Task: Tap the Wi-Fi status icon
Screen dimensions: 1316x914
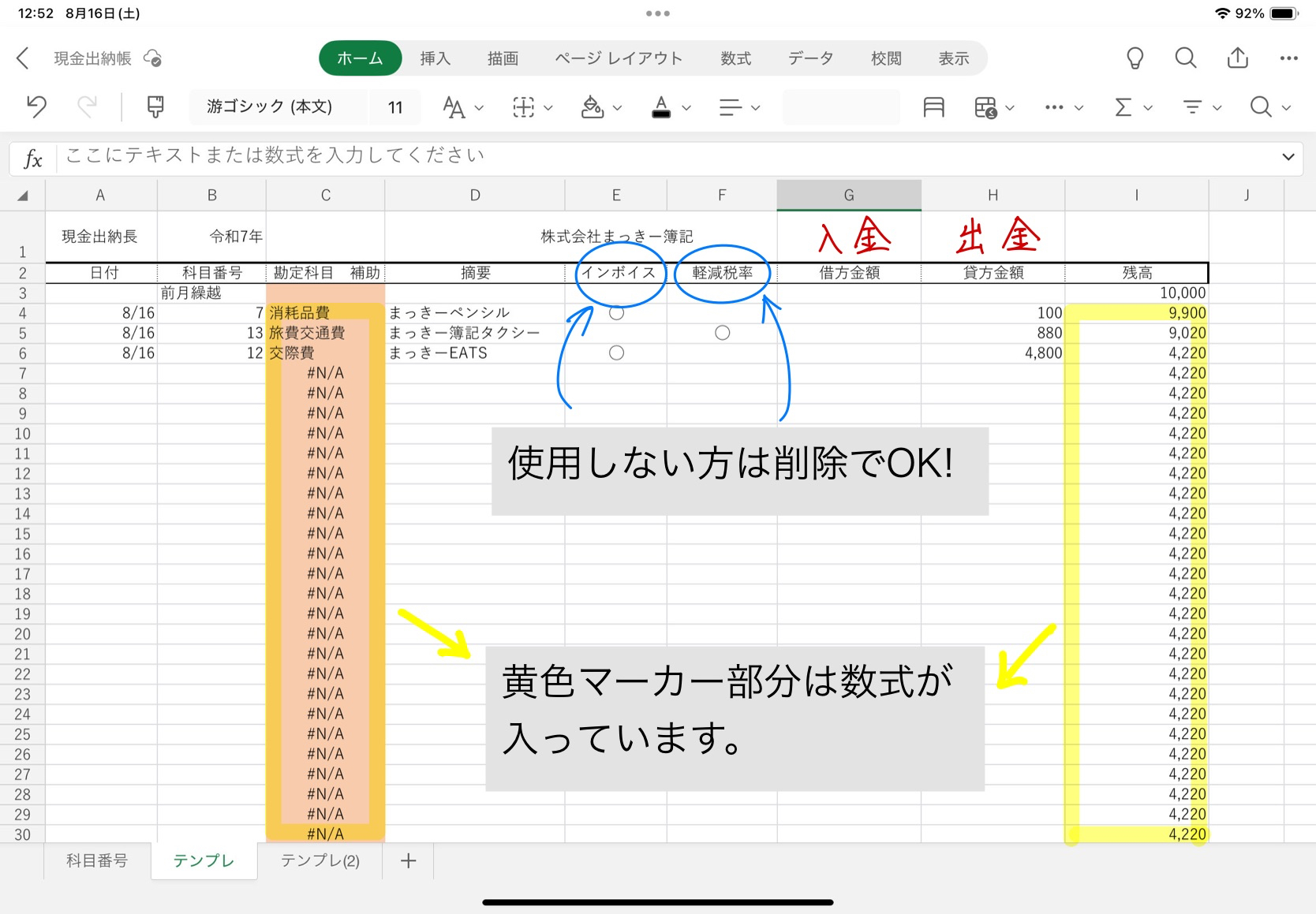Action: (1223, 13)
